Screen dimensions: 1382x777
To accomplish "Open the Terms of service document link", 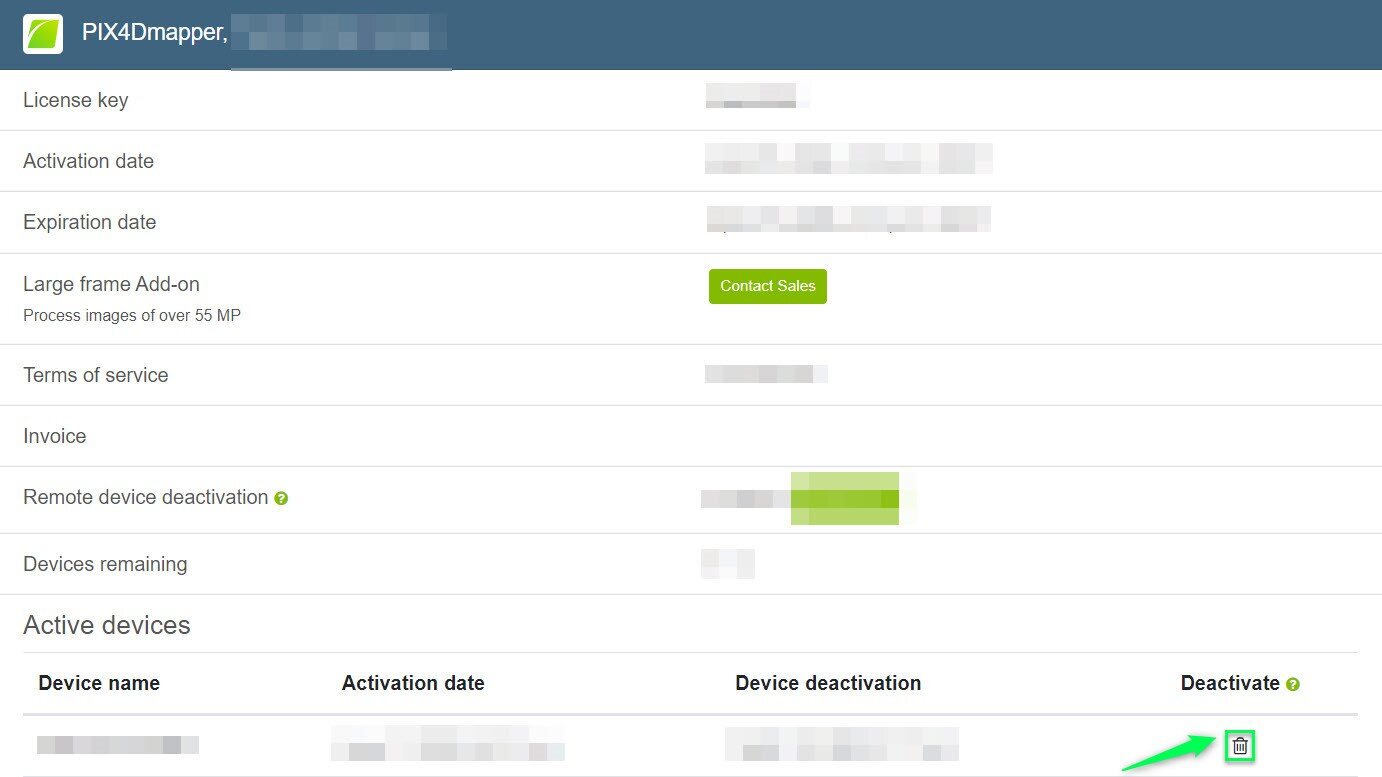I will click(x=765, y=373).
